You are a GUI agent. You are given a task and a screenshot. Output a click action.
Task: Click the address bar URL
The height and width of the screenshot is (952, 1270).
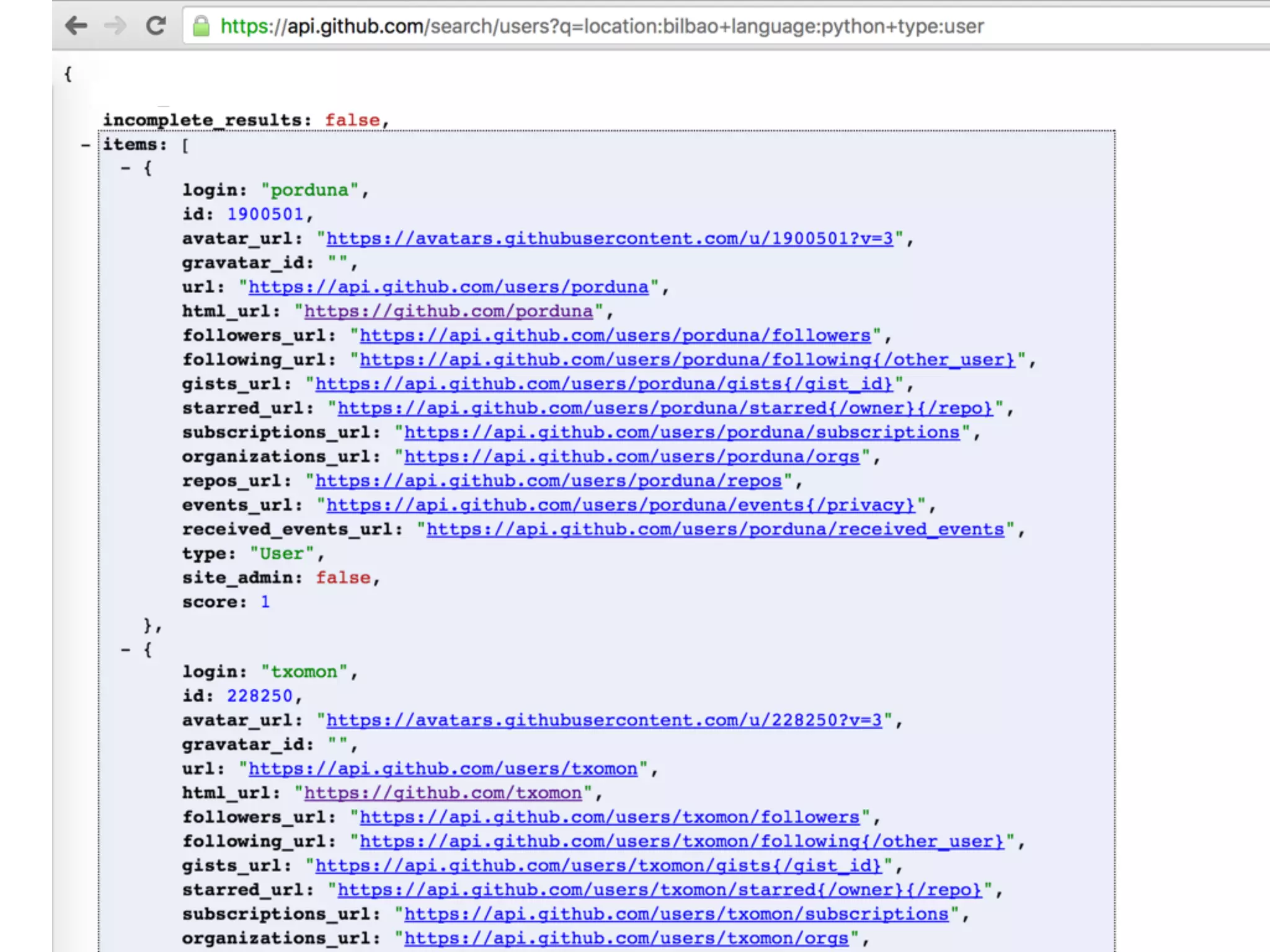(x=602, y=26)
